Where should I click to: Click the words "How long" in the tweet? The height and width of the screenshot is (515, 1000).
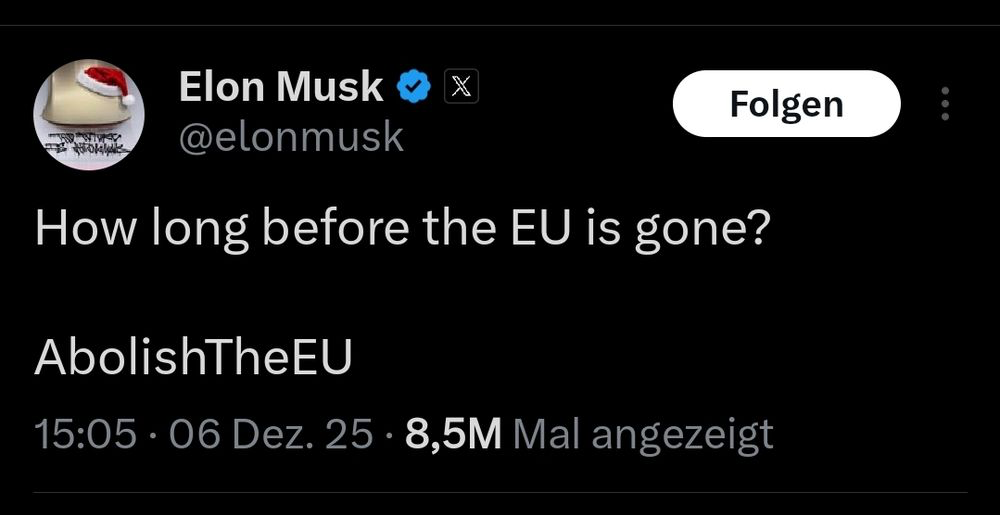(142, 229)
